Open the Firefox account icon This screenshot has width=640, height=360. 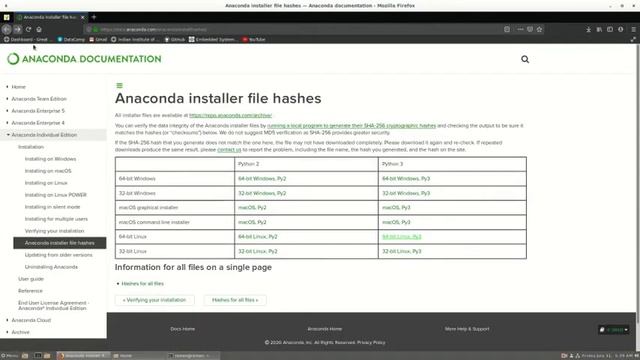(x=620, y=29)
